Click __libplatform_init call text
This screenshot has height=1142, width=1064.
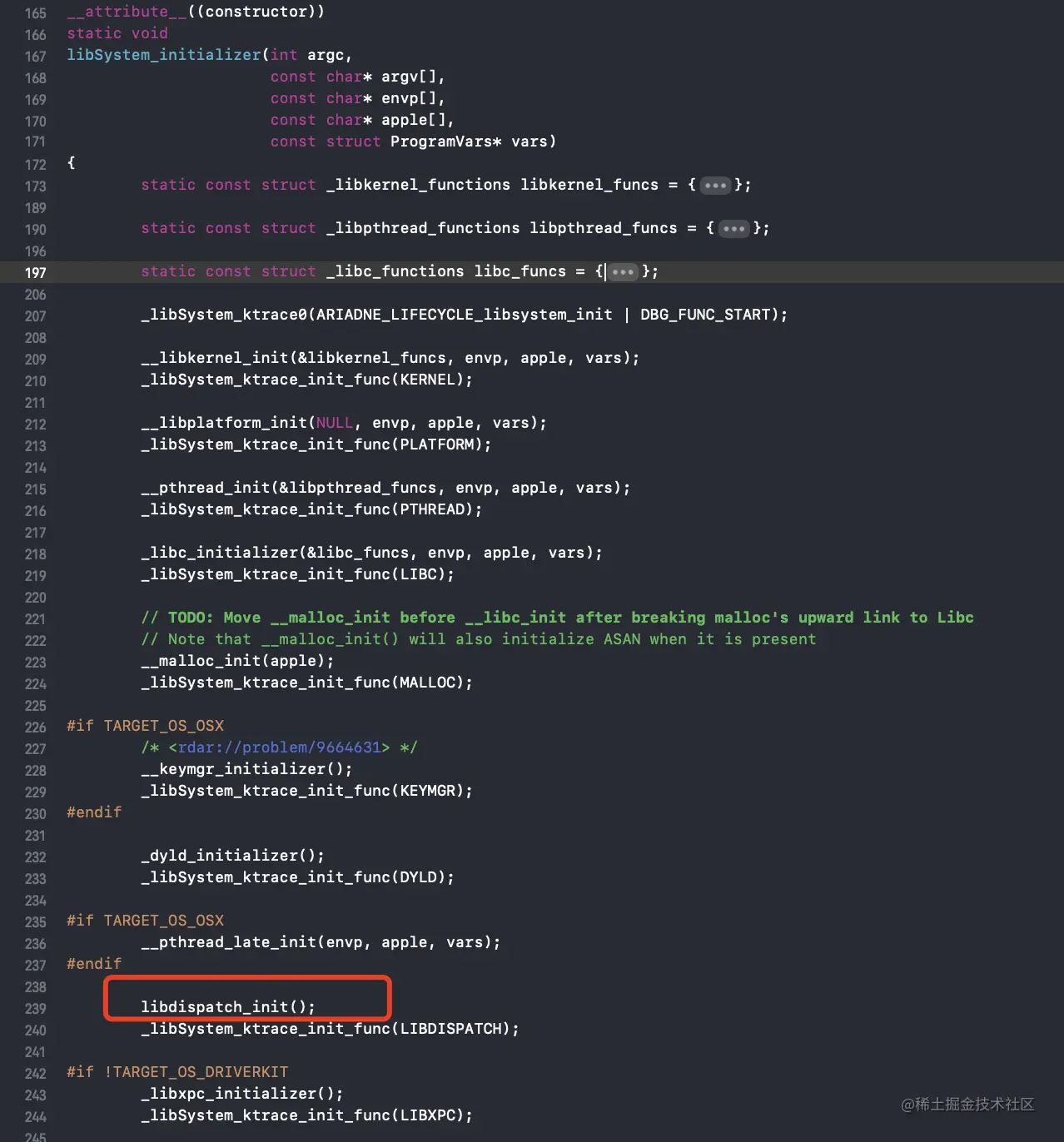[344, 423]
